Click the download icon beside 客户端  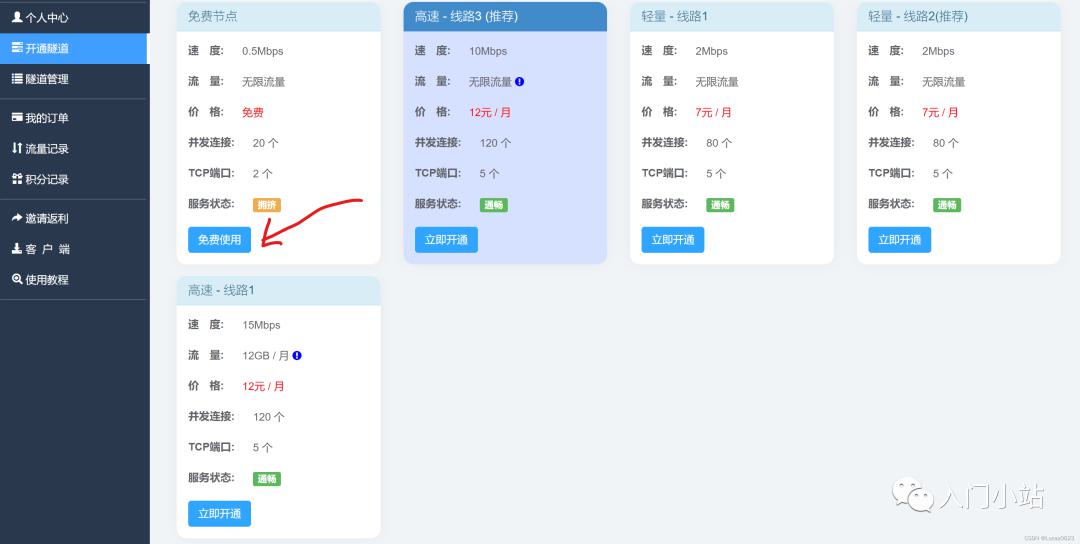point(17,249)
